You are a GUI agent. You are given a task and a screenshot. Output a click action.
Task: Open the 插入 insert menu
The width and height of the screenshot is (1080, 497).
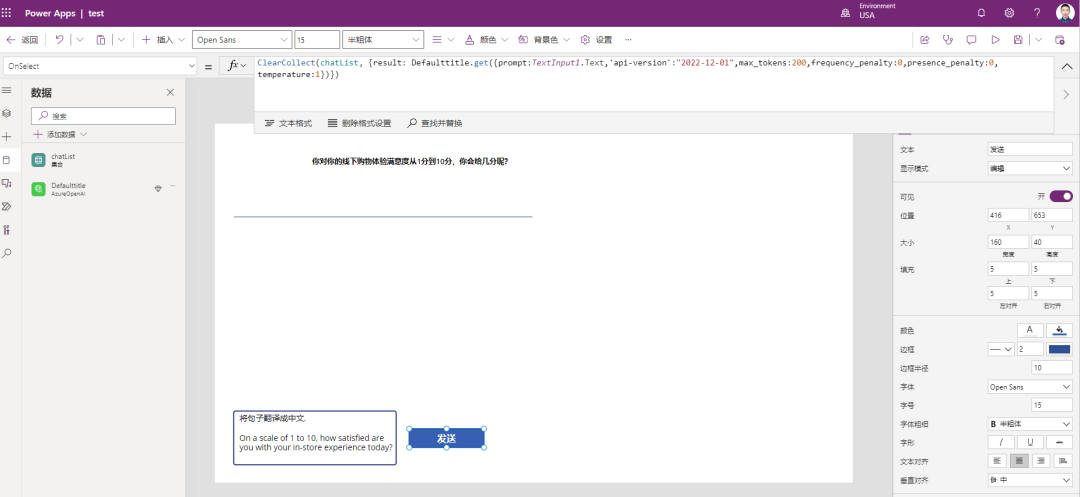click(x=163, y=40)
